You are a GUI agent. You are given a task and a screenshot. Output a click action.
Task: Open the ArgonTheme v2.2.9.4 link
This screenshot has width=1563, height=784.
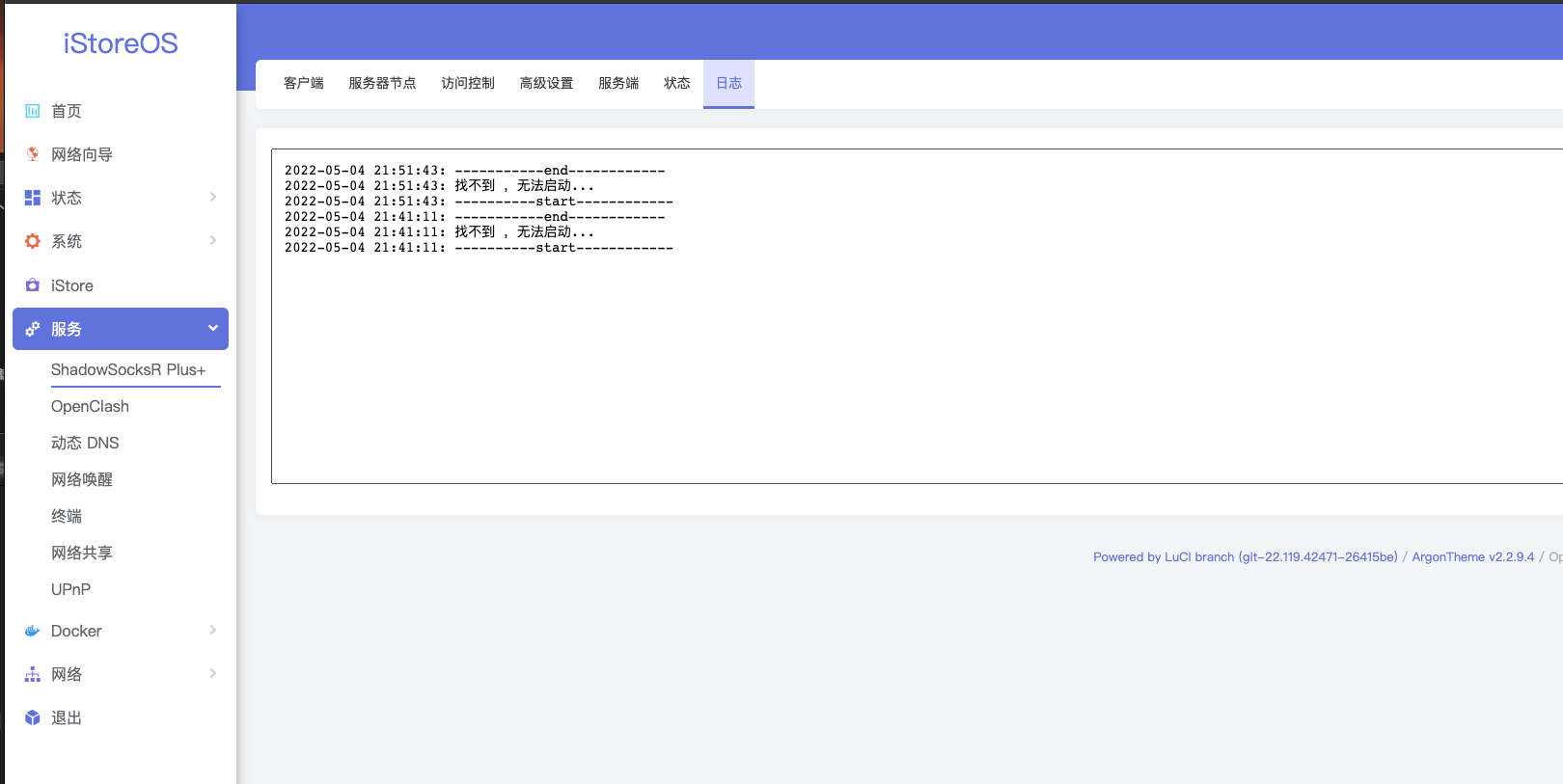pos(1472,556)
